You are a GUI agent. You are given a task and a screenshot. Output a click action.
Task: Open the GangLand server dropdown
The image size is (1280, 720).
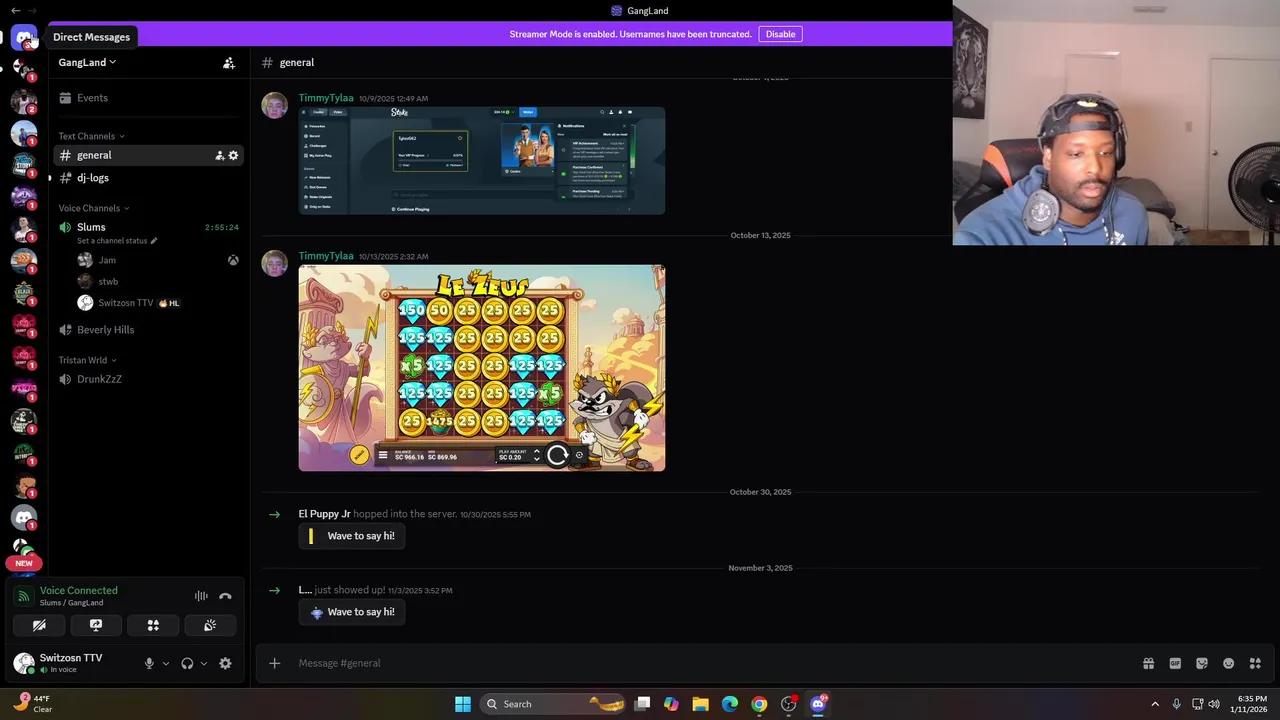click(x=87, y=62)
